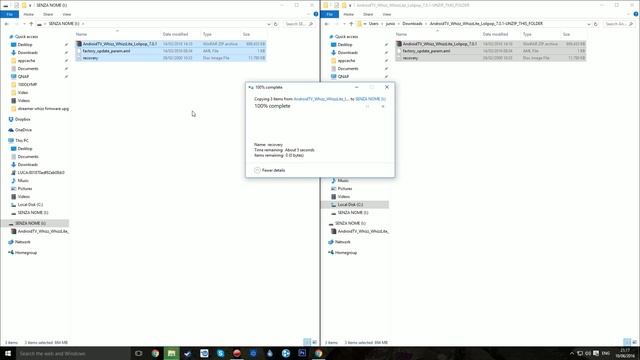Click search box in left window
Viewport: 640px width, 360px height.
pos(299,24)
